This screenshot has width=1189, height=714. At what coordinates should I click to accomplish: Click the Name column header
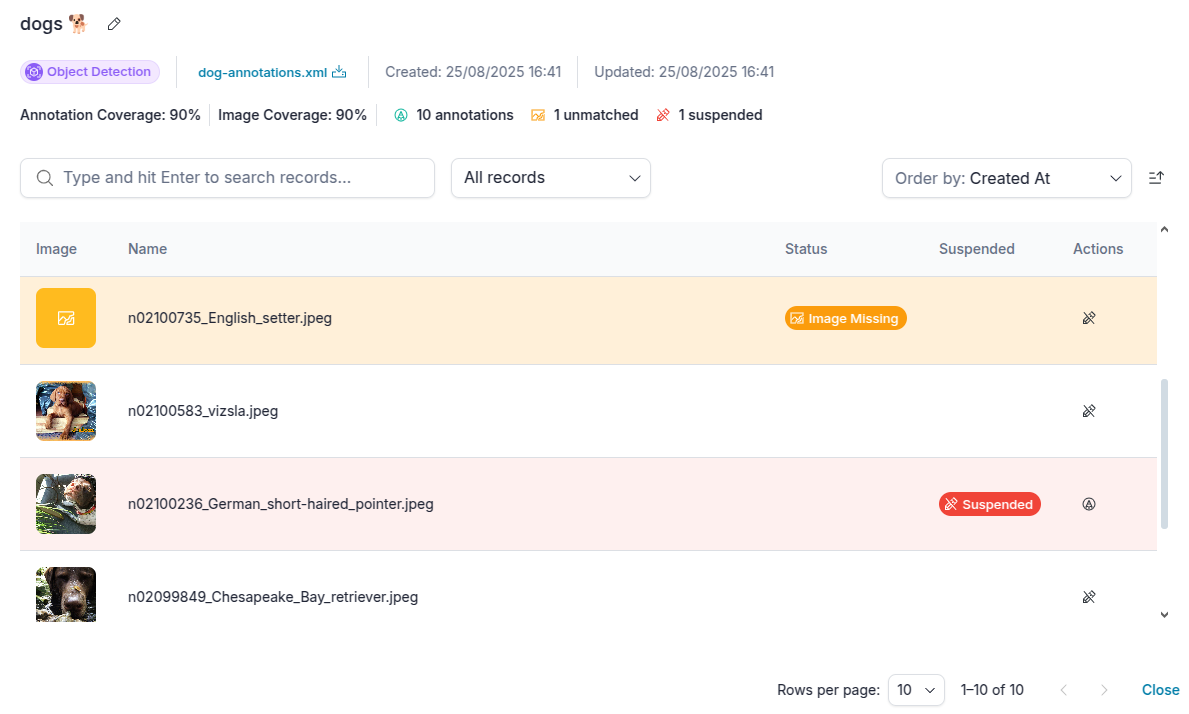[147, 249]
